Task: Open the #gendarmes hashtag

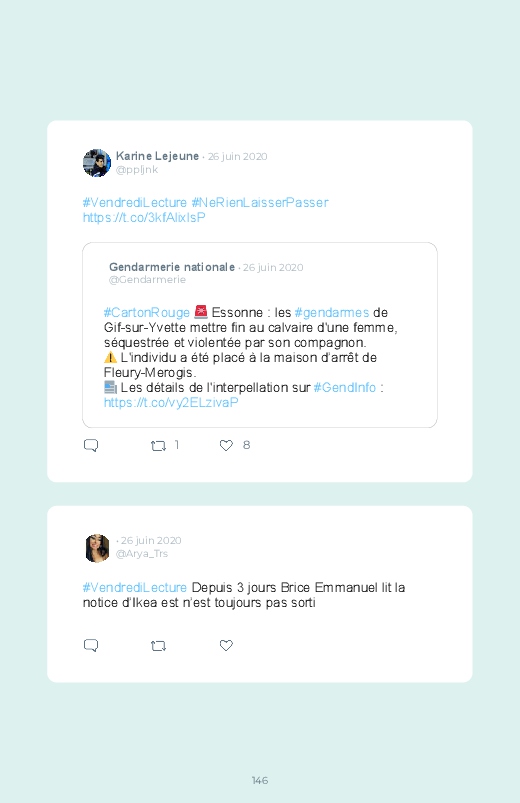Action: click(x=332, y=312)
